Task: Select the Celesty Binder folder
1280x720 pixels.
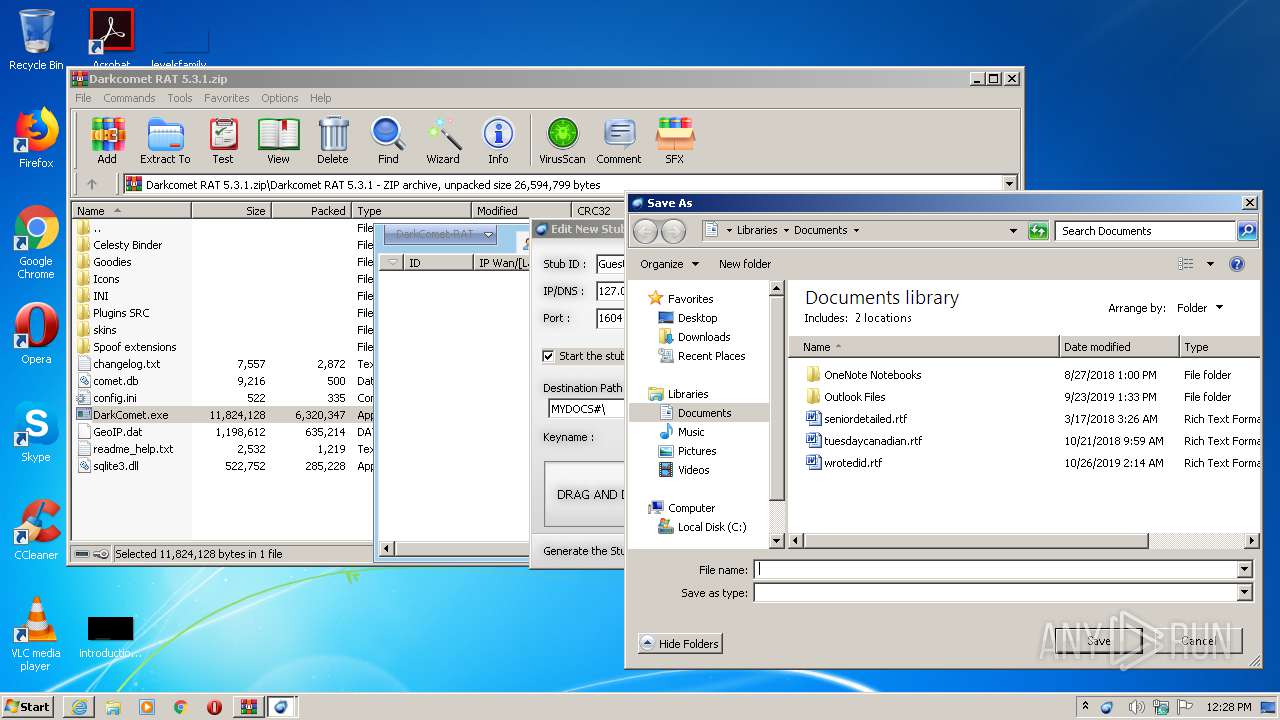Action: click(x=127, y=245)
